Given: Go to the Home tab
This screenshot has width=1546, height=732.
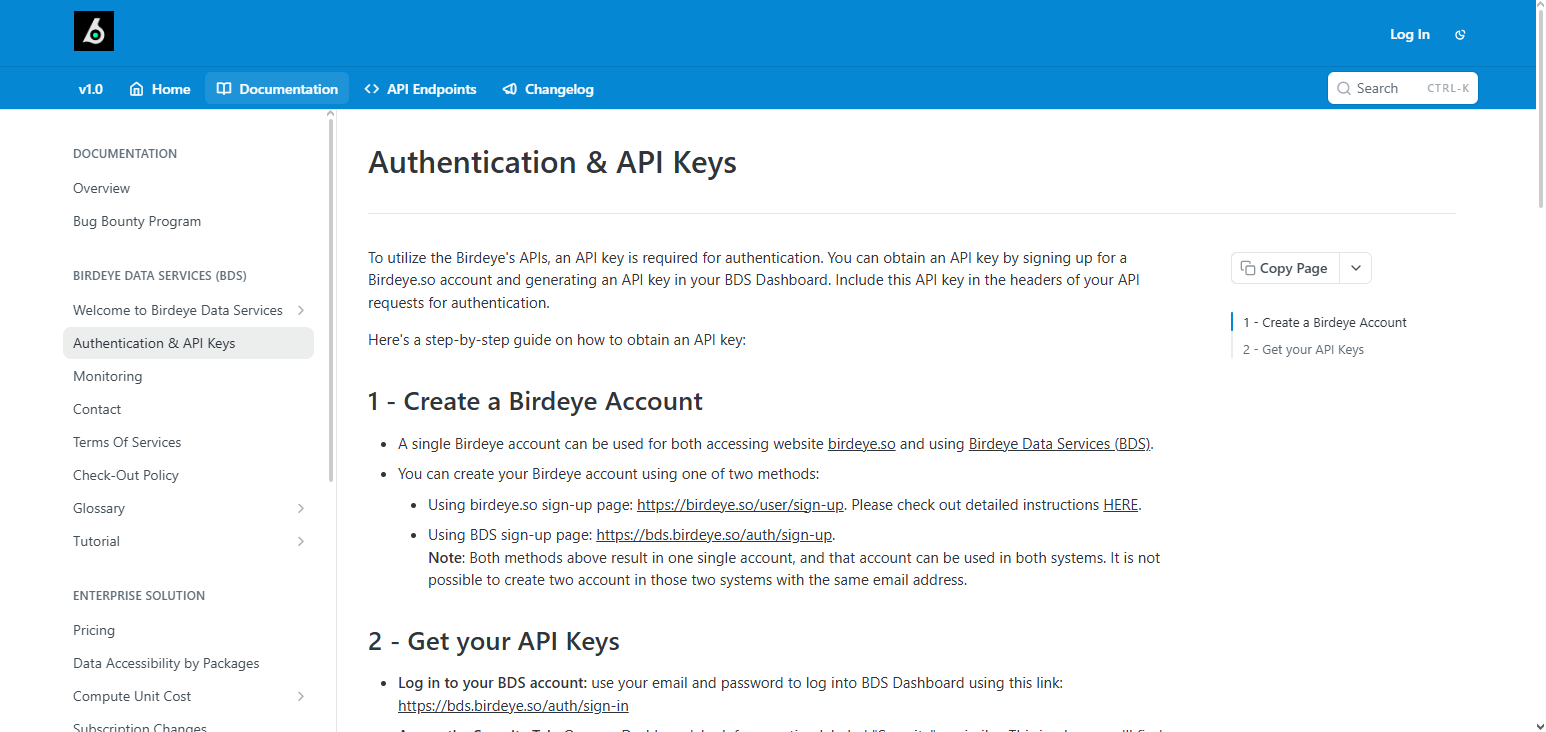Looking at the screenshot, I should coord(160,89).
